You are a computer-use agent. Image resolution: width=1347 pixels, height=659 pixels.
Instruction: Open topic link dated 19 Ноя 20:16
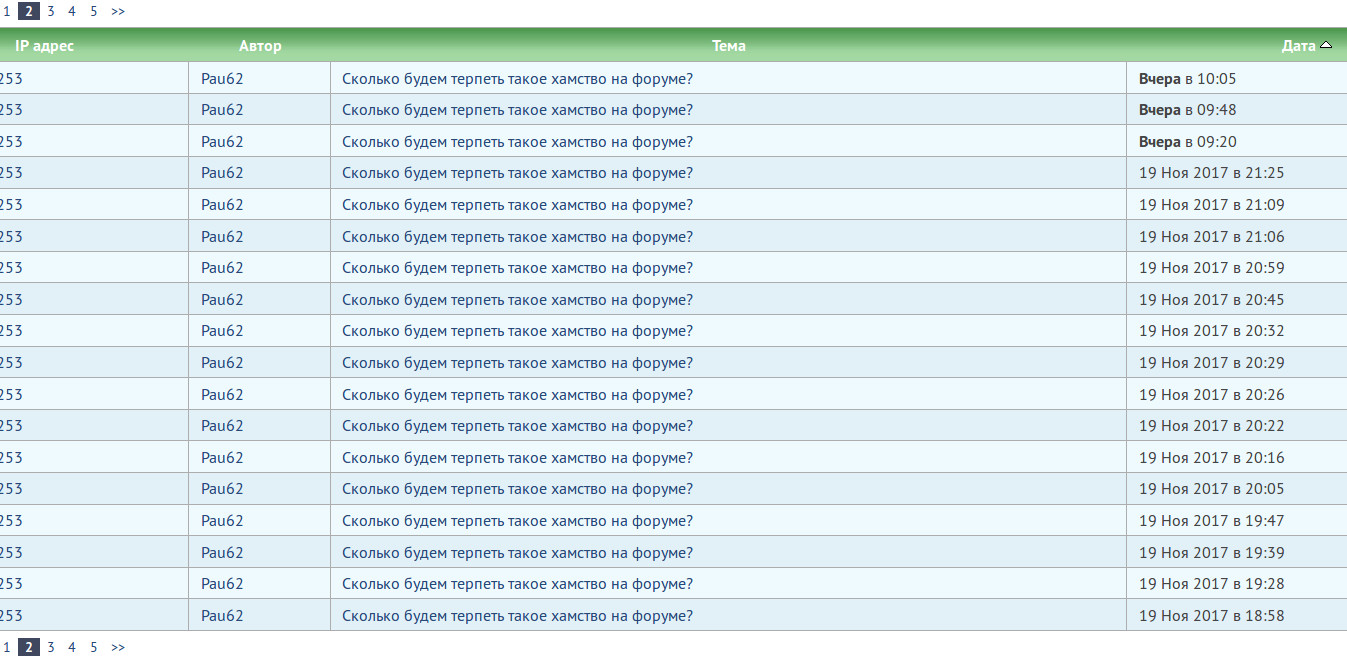[x=517, y=458]
